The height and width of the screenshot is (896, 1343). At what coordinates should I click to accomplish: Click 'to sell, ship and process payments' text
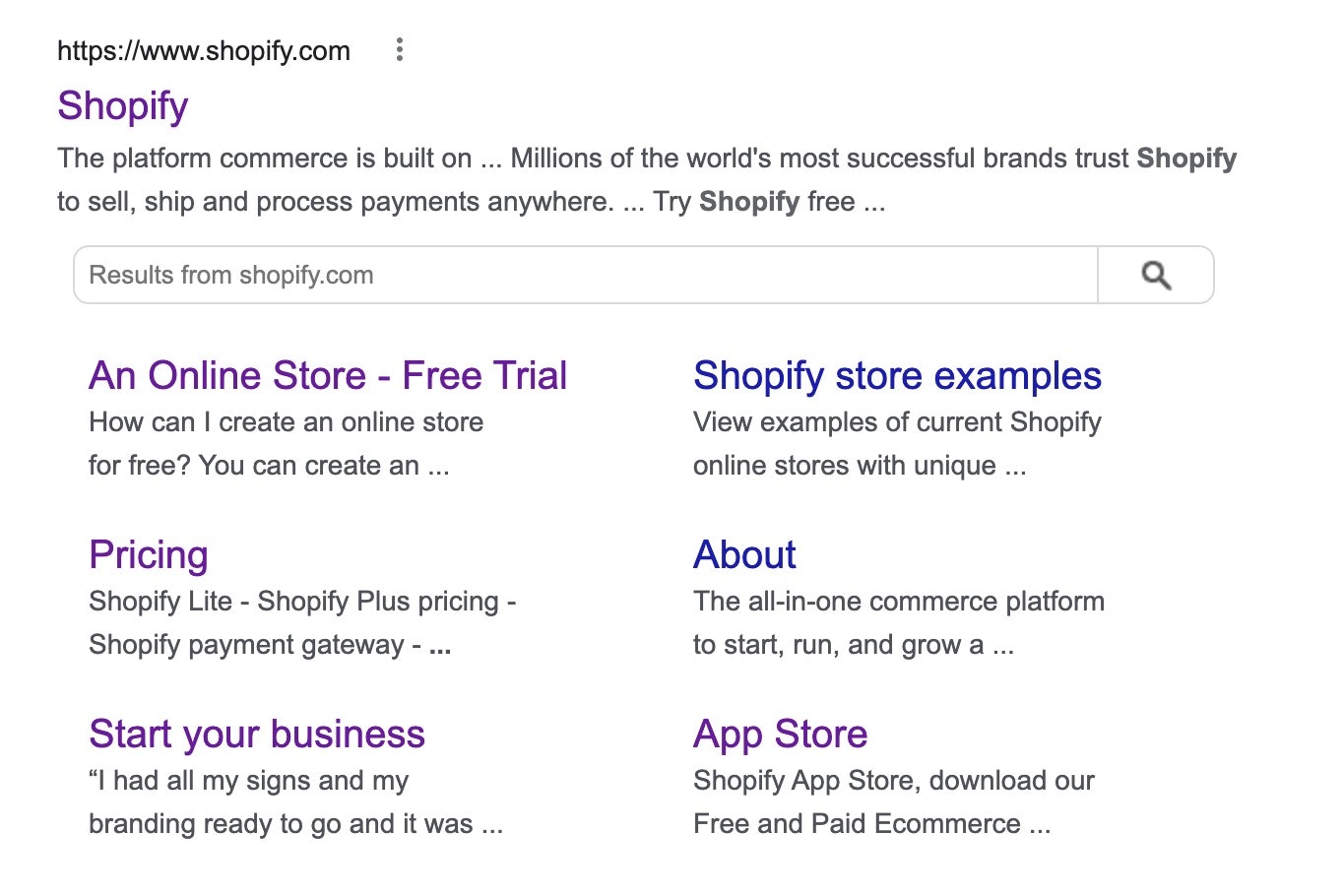pyautogui.click(x=335, y=202)
